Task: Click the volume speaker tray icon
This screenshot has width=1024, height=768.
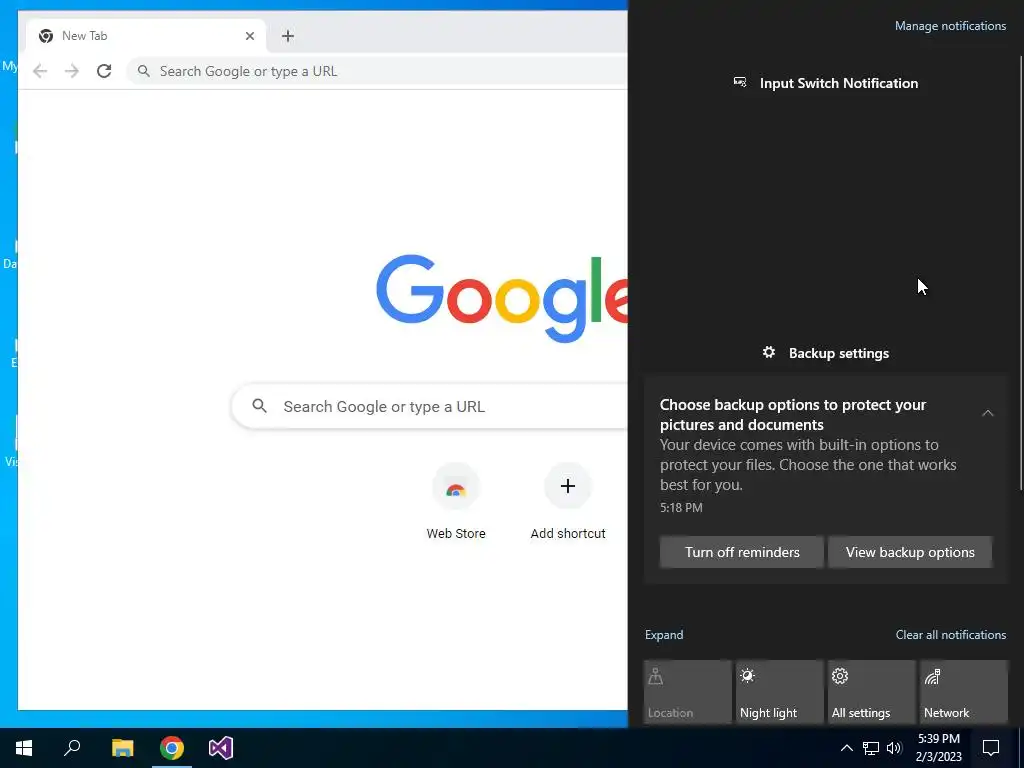Action: (x=894, y=748)
